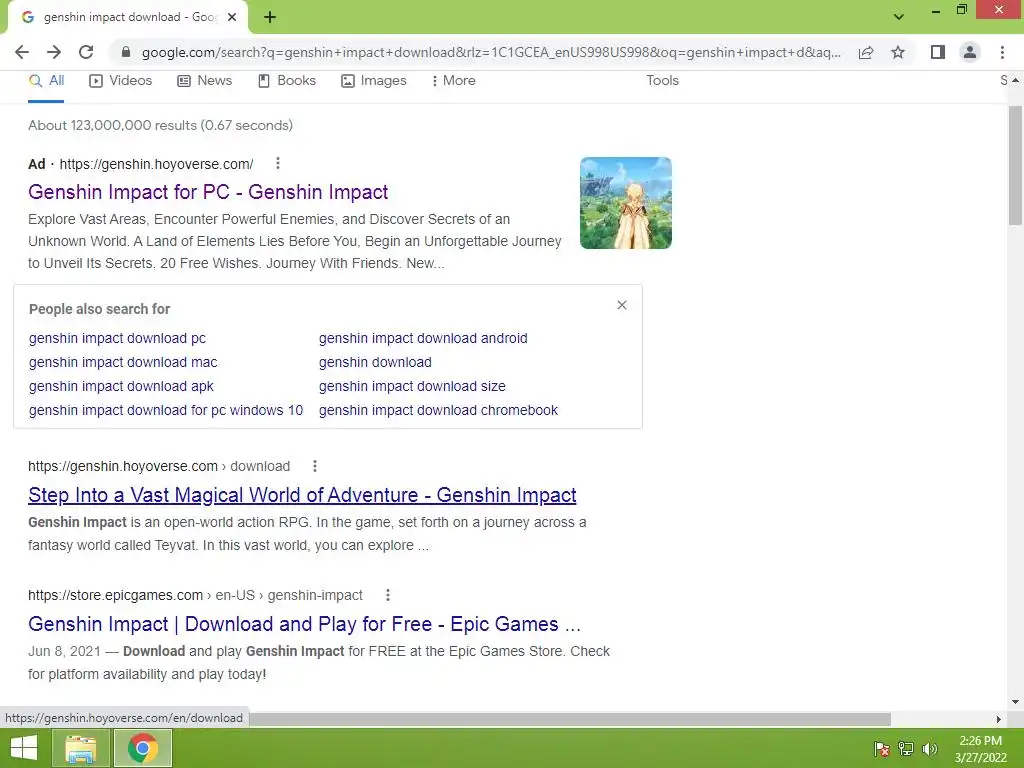Switch to the Books search tab
Screen dimensions: 1024x768
[x=287, y=80]
